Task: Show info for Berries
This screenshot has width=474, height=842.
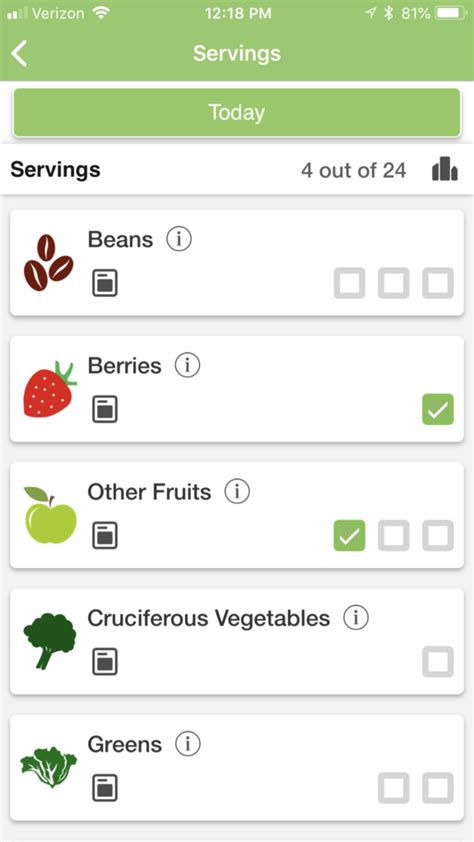Action: 187,365
